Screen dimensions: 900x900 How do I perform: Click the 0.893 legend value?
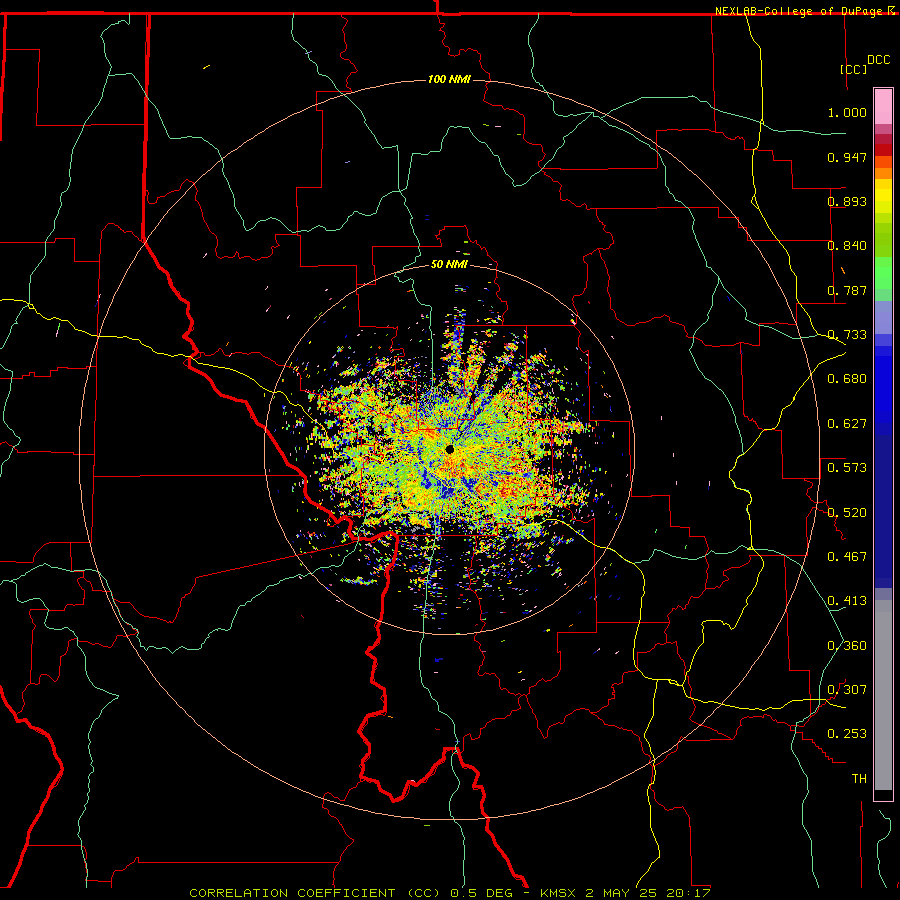pyautogui.click(x=847, y=201)
